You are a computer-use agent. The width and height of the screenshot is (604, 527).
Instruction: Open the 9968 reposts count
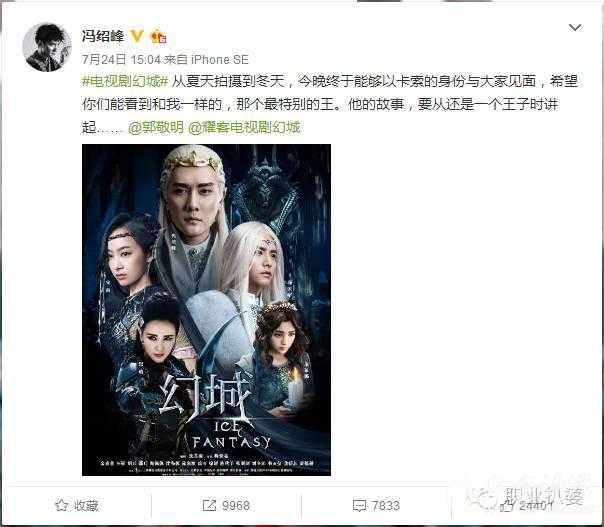tap(236, 505)
